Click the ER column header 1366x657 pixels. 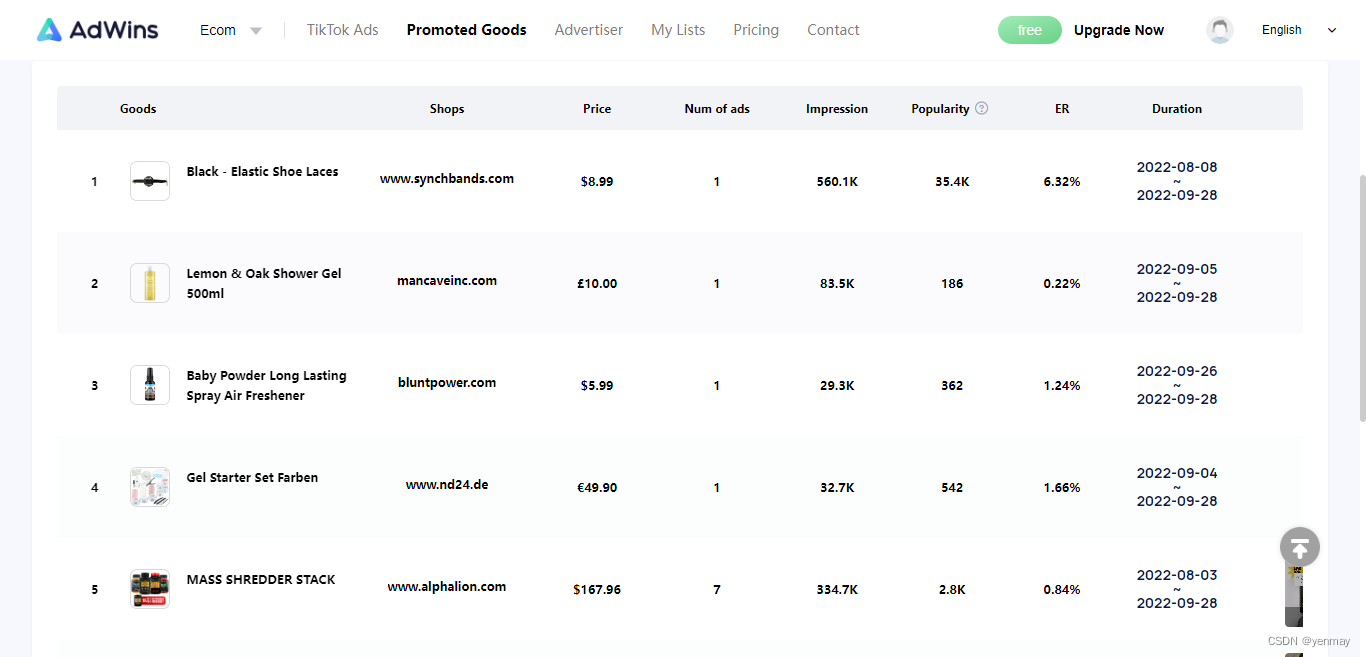coord(1062,109)
